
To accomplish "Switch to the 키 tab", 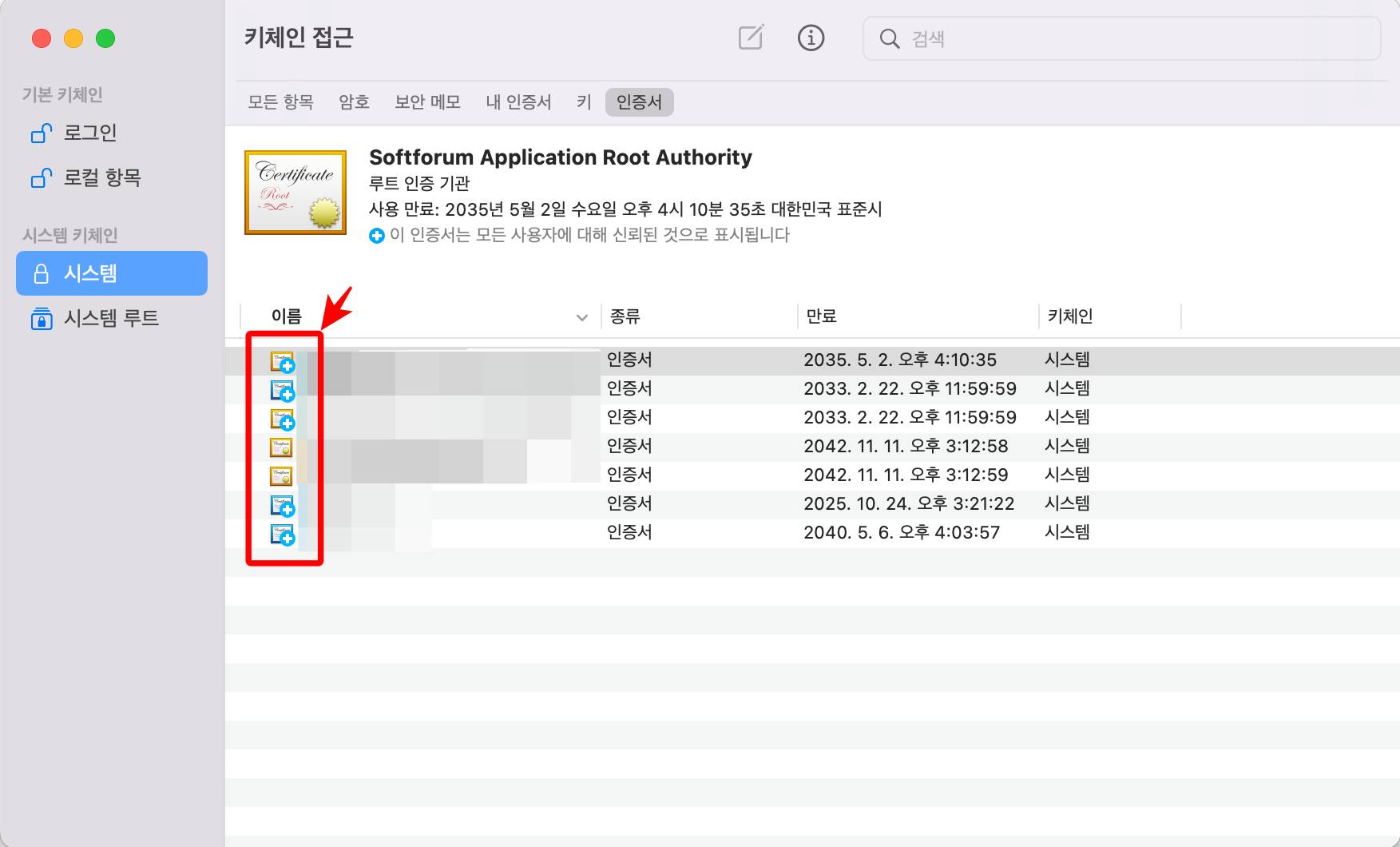I will point(584,102).
